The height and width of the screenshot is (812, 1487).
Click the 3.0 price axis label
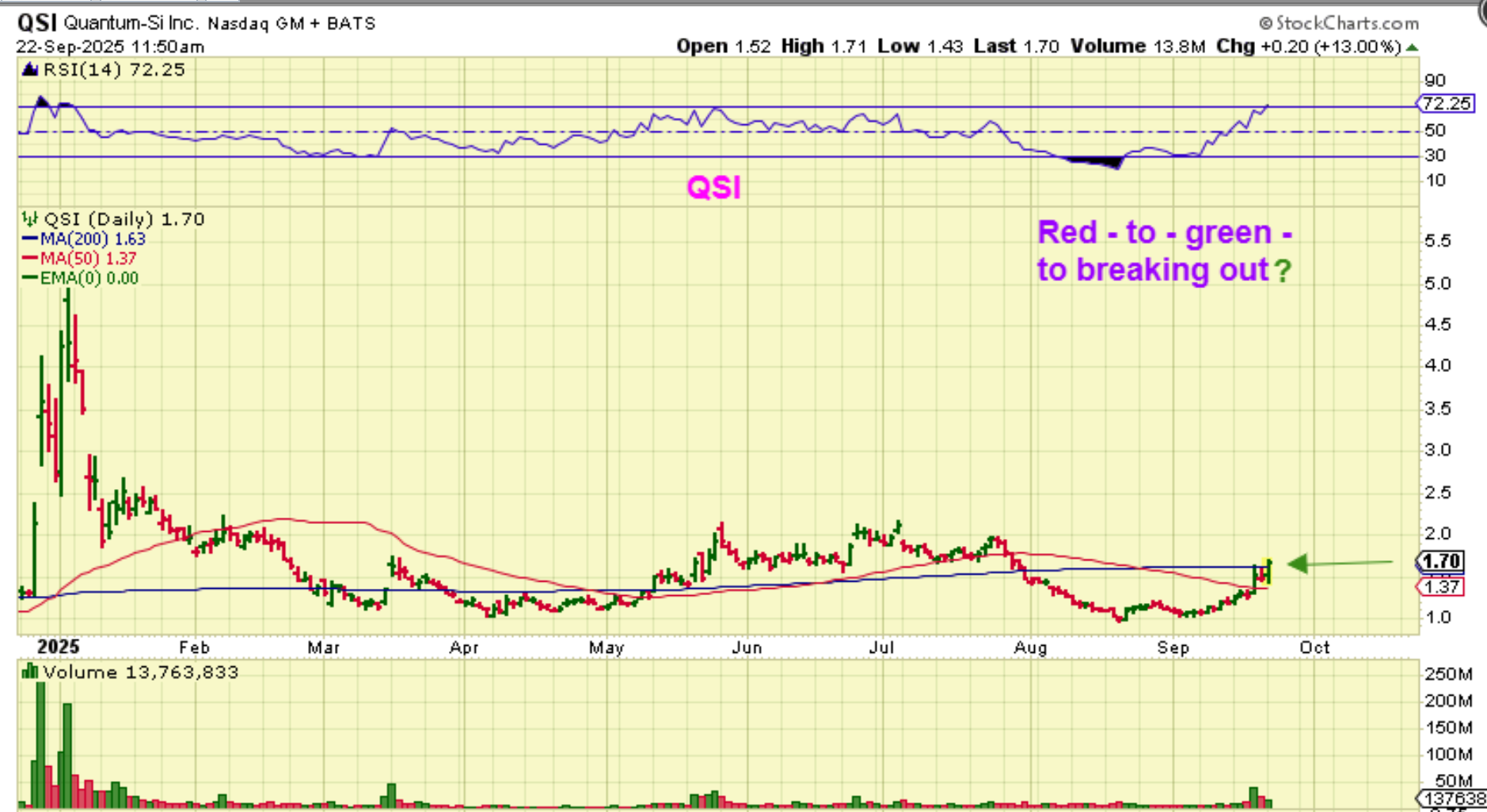tap(1438, 450)
